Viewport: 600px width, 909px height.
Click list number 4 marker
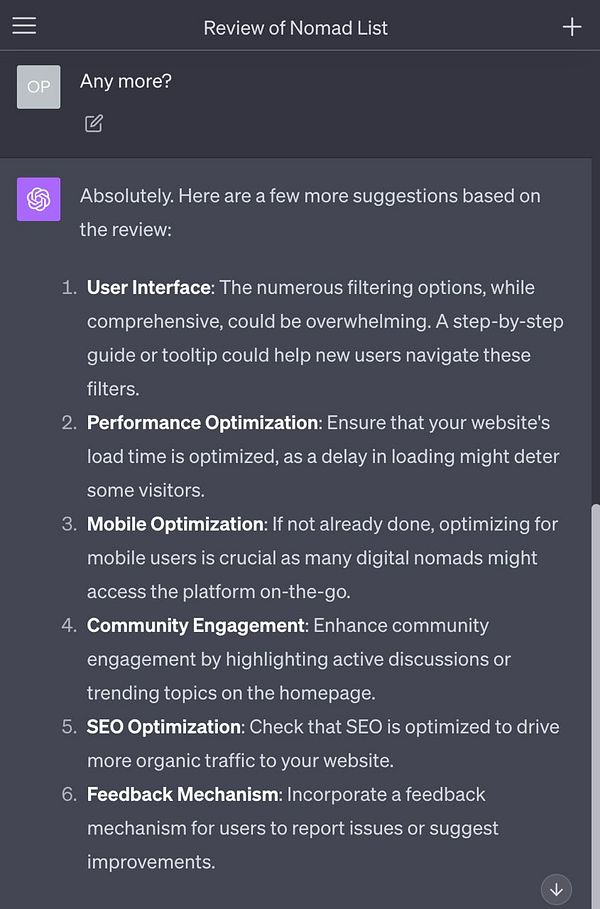coord(69,626)
